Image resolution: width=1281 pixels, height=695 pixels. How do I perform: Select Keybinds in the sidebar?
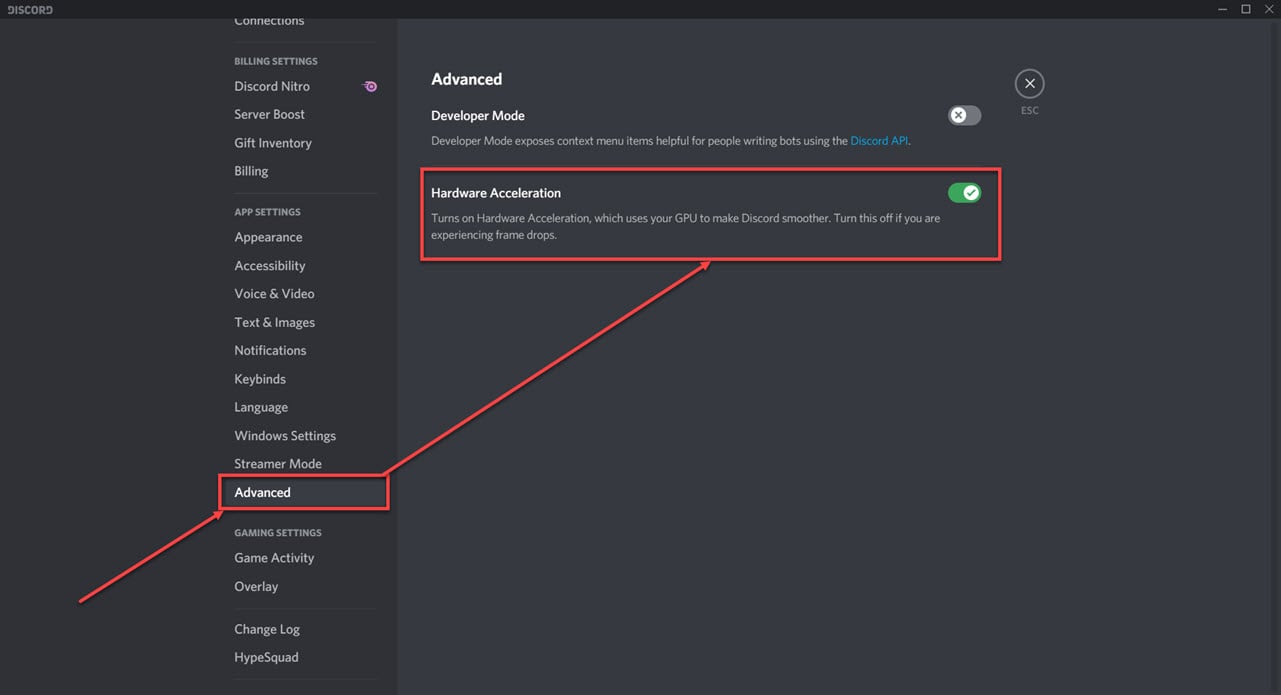click(260, 379)
